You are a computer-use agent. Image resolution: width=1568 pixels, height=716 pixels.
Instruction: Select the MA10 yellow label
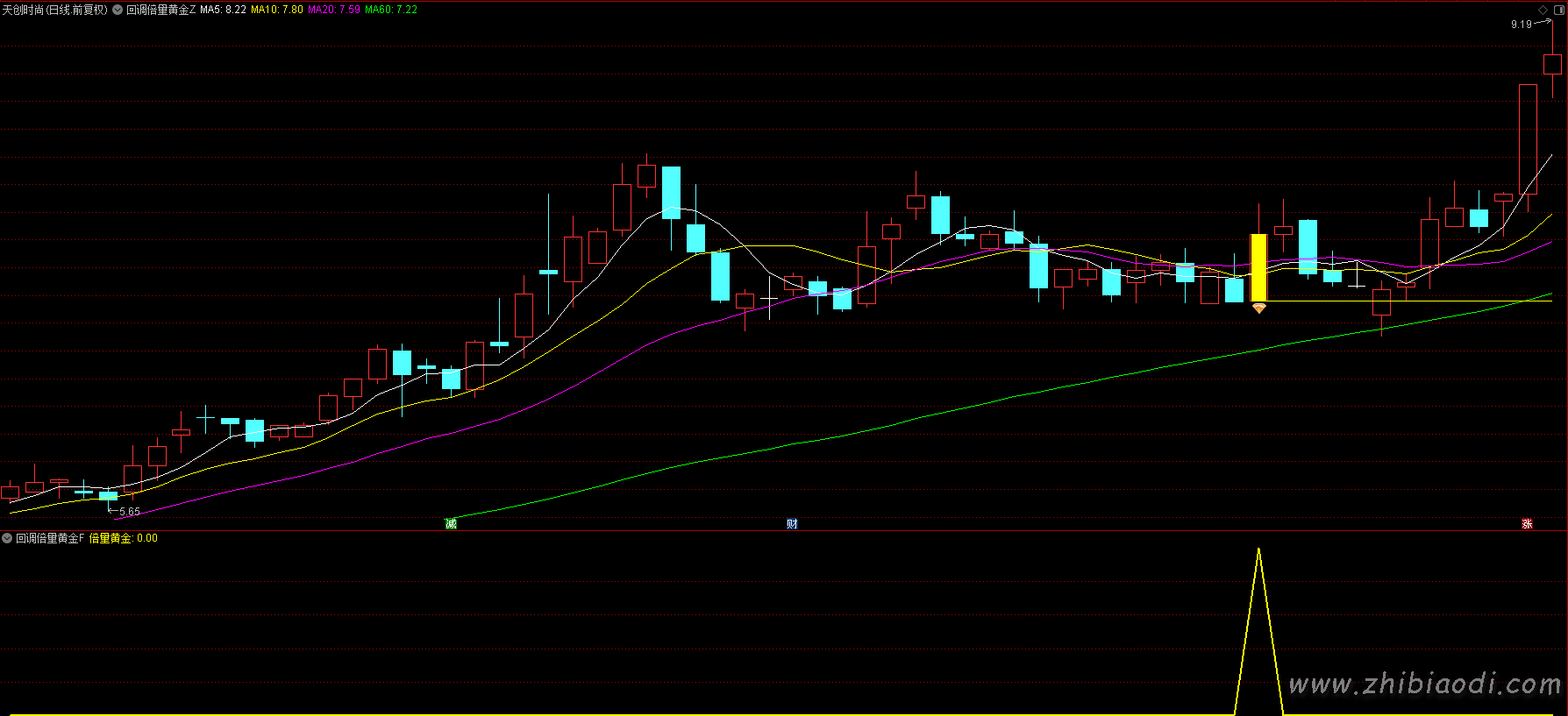pyautogui.click(x=277, y=10)
